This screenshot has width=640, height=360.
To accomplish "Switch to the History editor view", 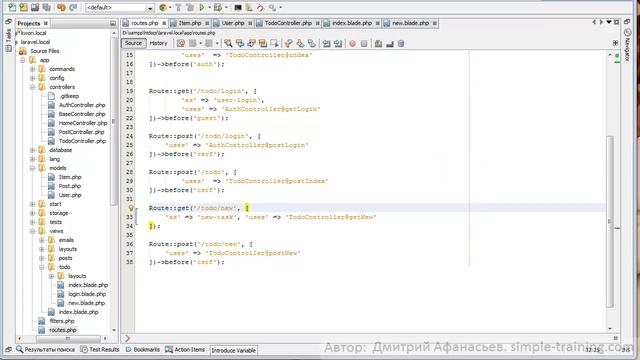I will point(158,43).
